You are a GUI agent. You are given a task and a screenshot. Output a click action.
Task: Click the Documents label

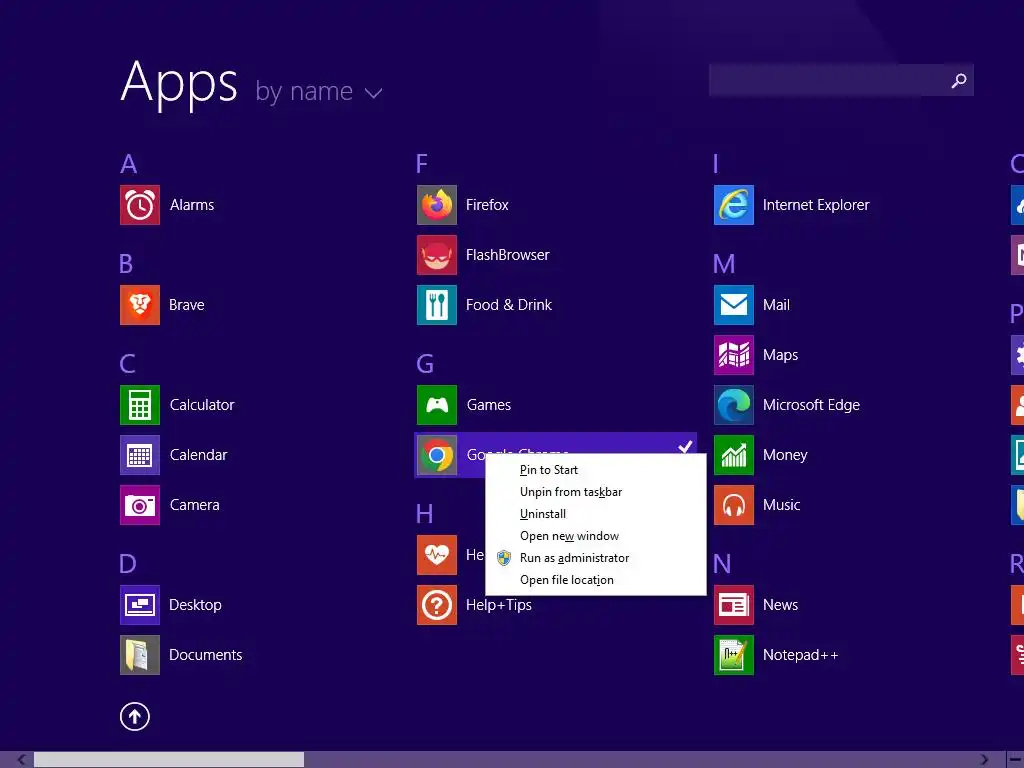tap(206, 655)
